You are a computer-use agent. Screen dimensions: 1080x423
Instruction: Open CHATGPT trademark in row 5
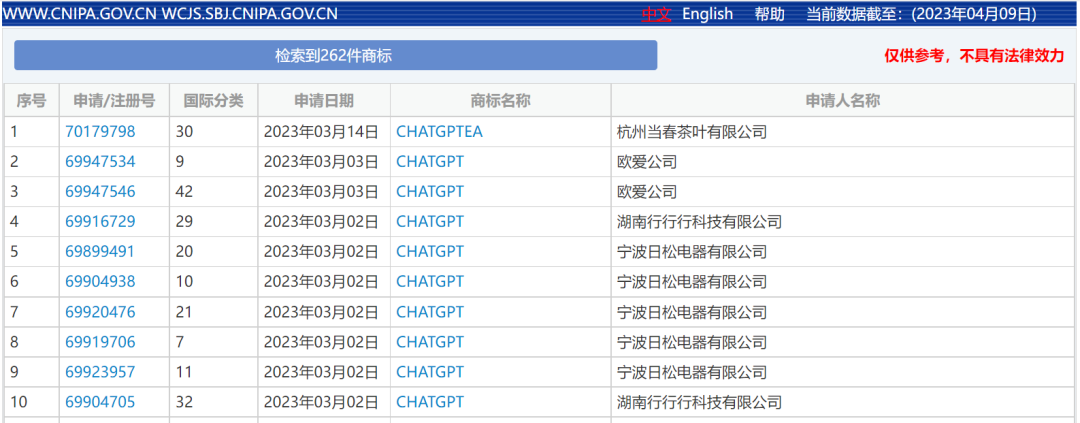tap(430, 251)
